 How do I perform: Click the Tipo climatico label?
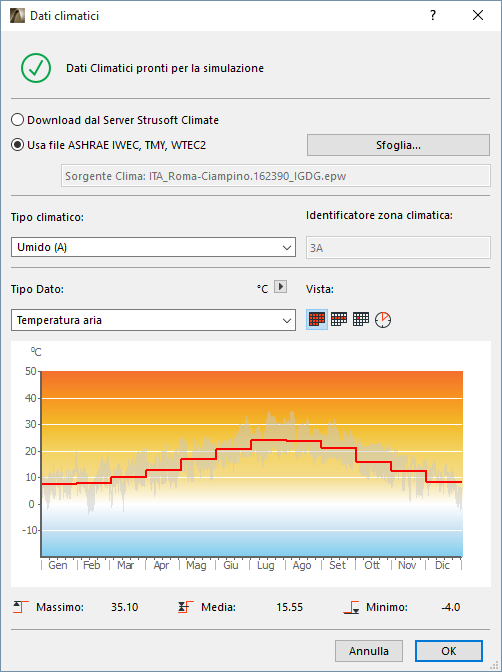(x=47, y=217)
